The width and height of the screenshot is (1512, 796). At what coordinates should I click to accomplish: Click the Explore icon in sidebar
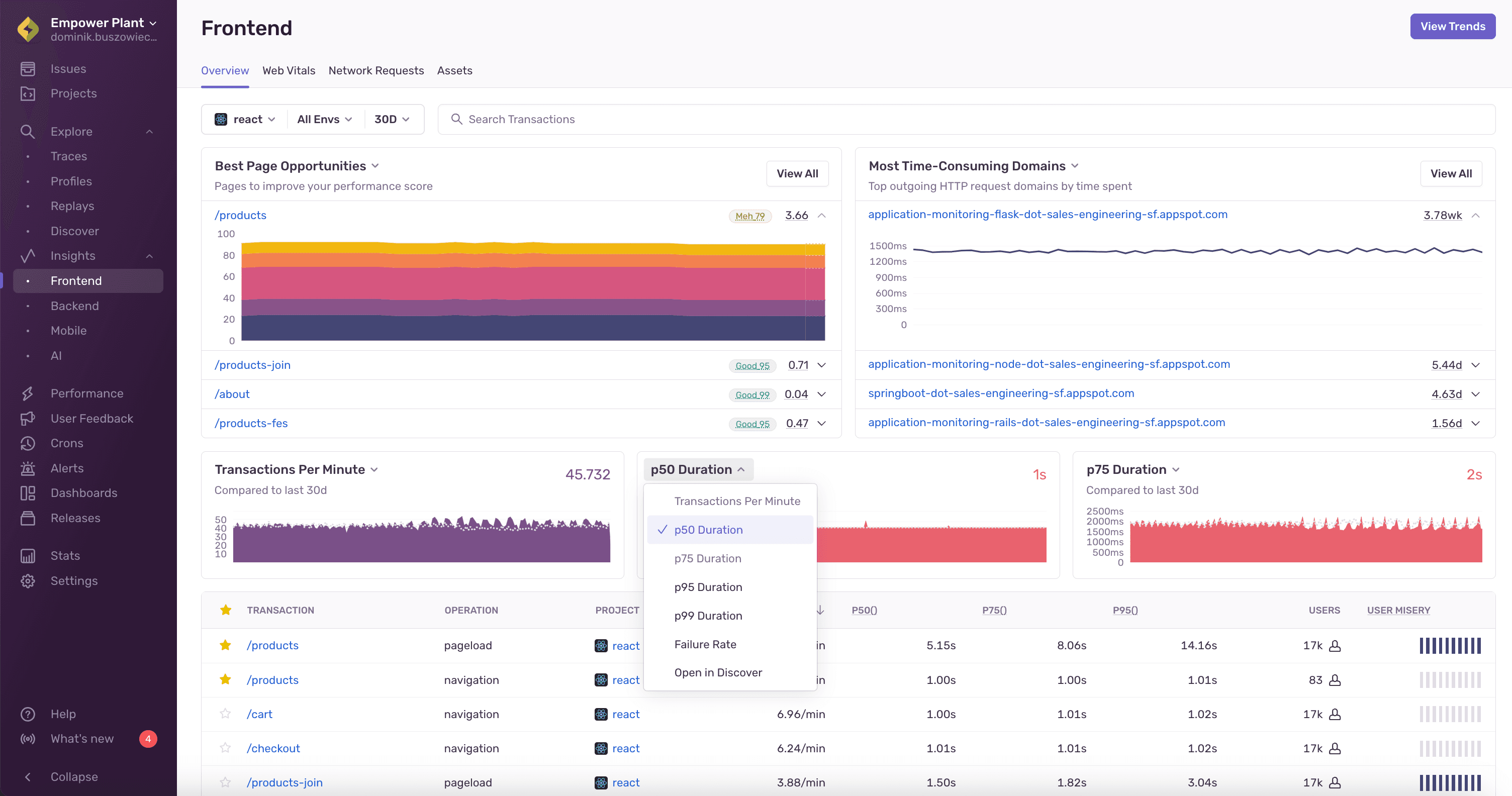pos(27,131)
